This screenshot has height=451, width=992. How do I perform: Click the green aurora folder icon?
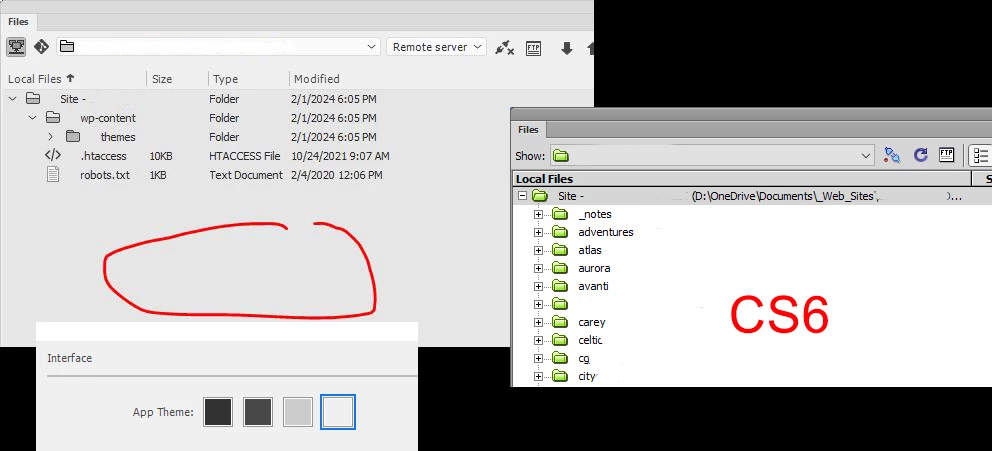coord(559,268)
